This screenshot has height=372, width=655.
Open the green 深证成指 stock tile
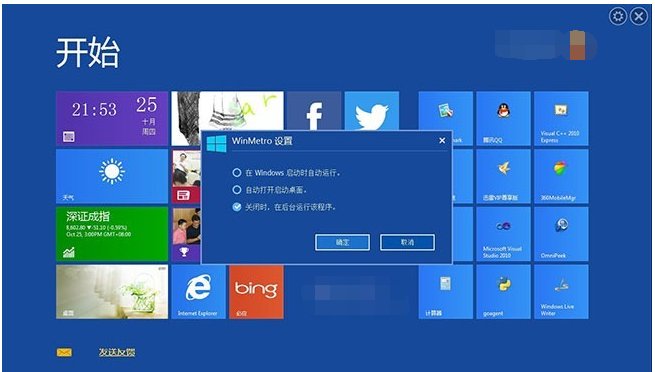point(112,234)
